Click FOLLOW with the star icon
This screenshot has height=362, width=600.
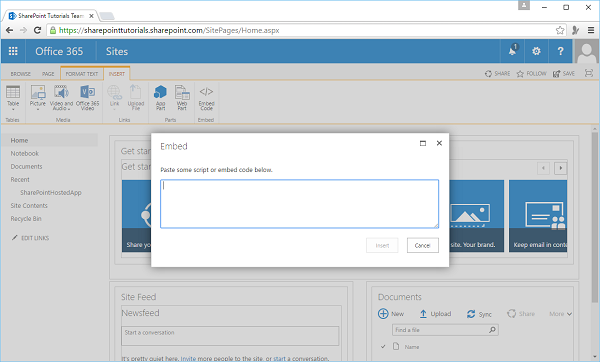click(532, 73)
